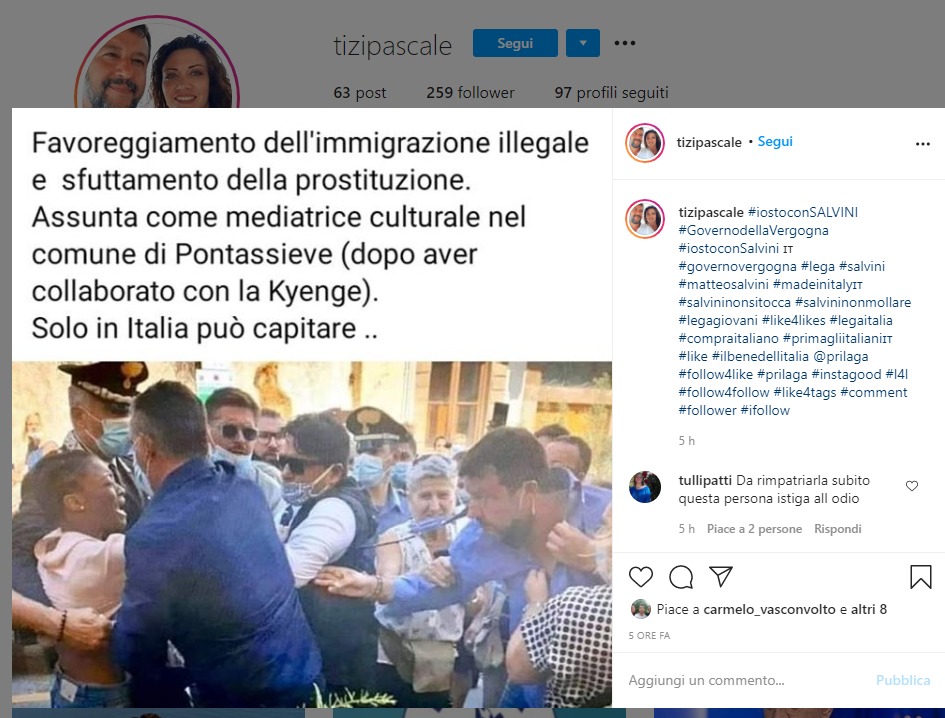This screenshot has width=945, height=718.
Task: Click the Pubblica comment button
Action: [x=903, y=680]
